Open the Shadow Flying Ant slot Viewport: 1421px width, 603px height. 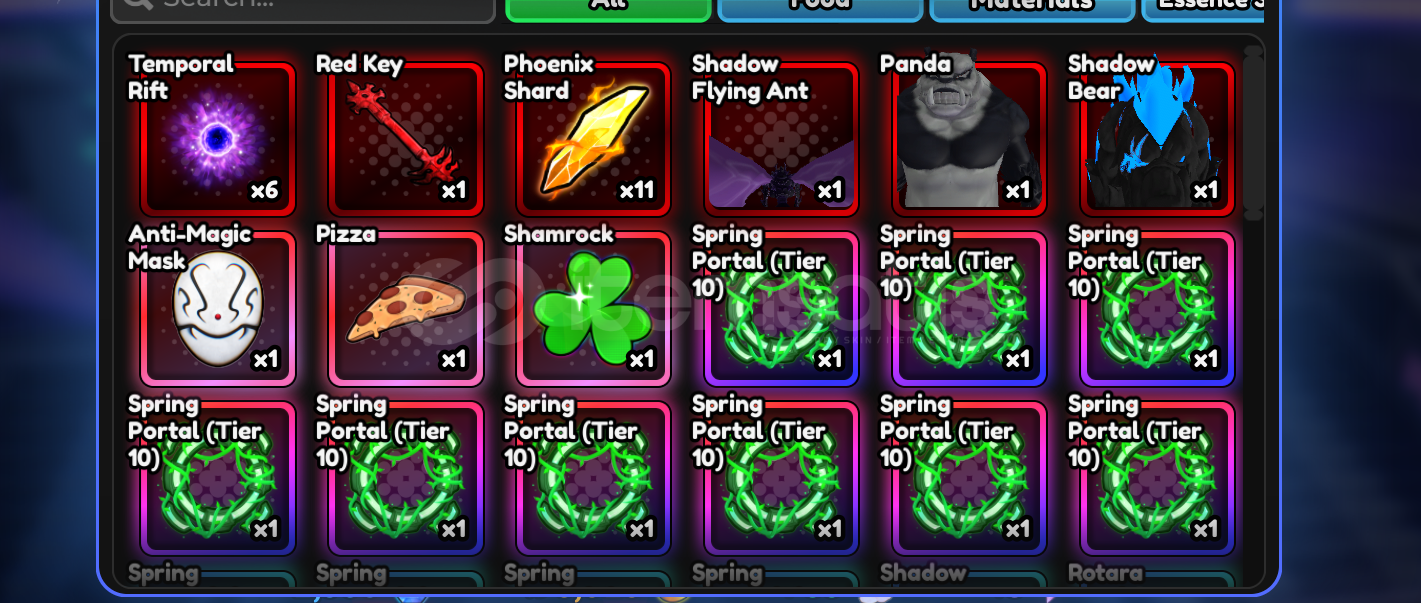(x=782, y=138)
